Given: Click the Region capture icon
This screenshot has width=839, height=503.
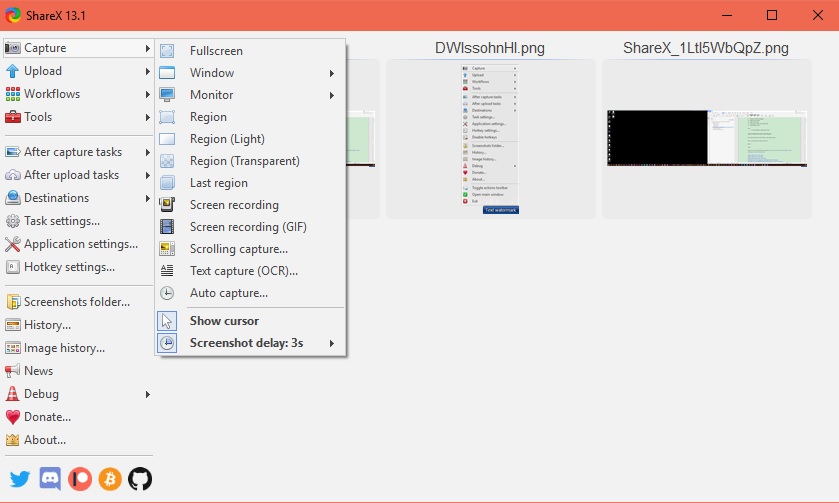Looking at the screenshot, I should (x=167, y=117).
